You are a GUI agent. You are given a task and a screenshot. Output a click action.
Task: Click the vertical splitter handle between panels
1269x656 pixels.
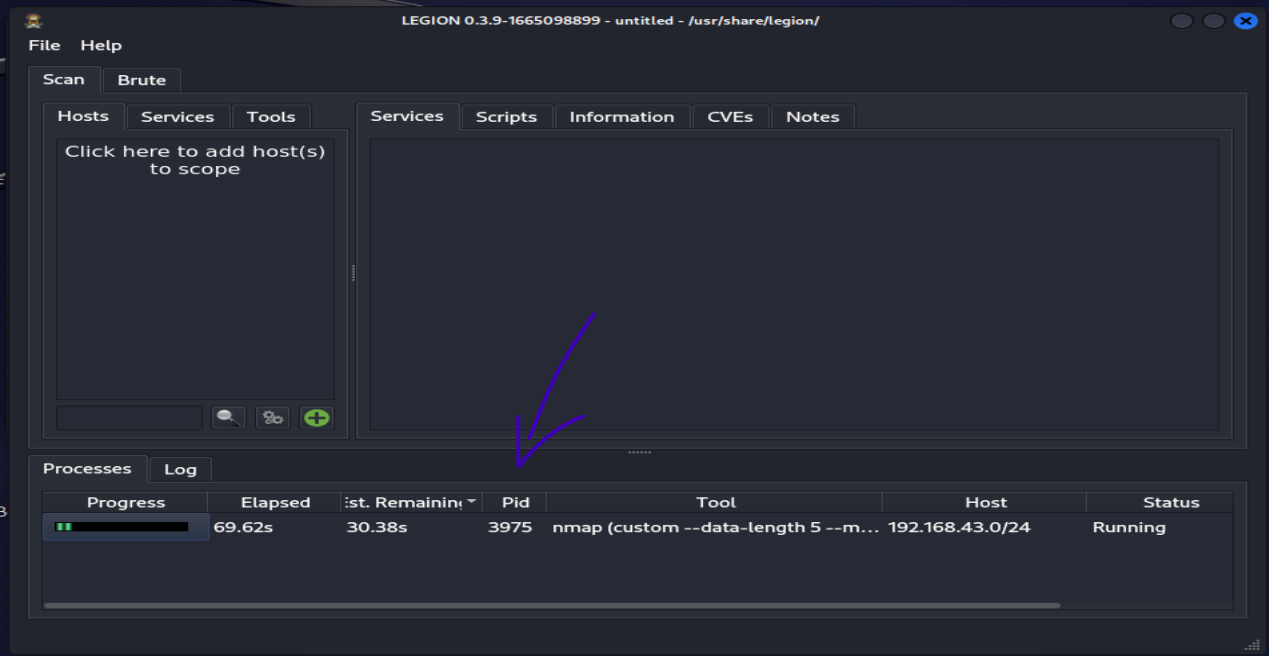click(x=353, y=274)
